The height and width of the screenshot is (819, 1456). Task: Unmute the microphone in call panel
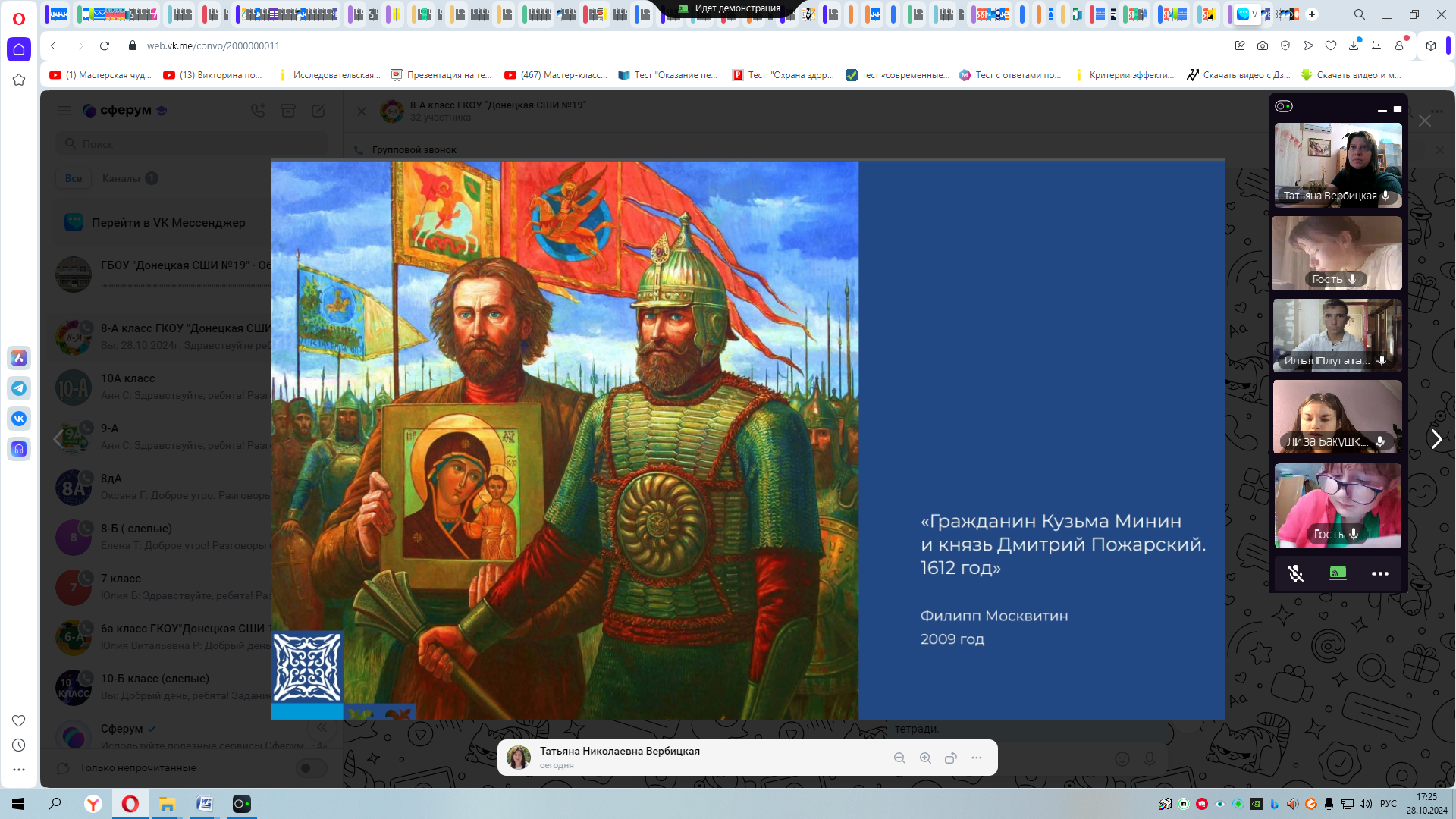1296,574
